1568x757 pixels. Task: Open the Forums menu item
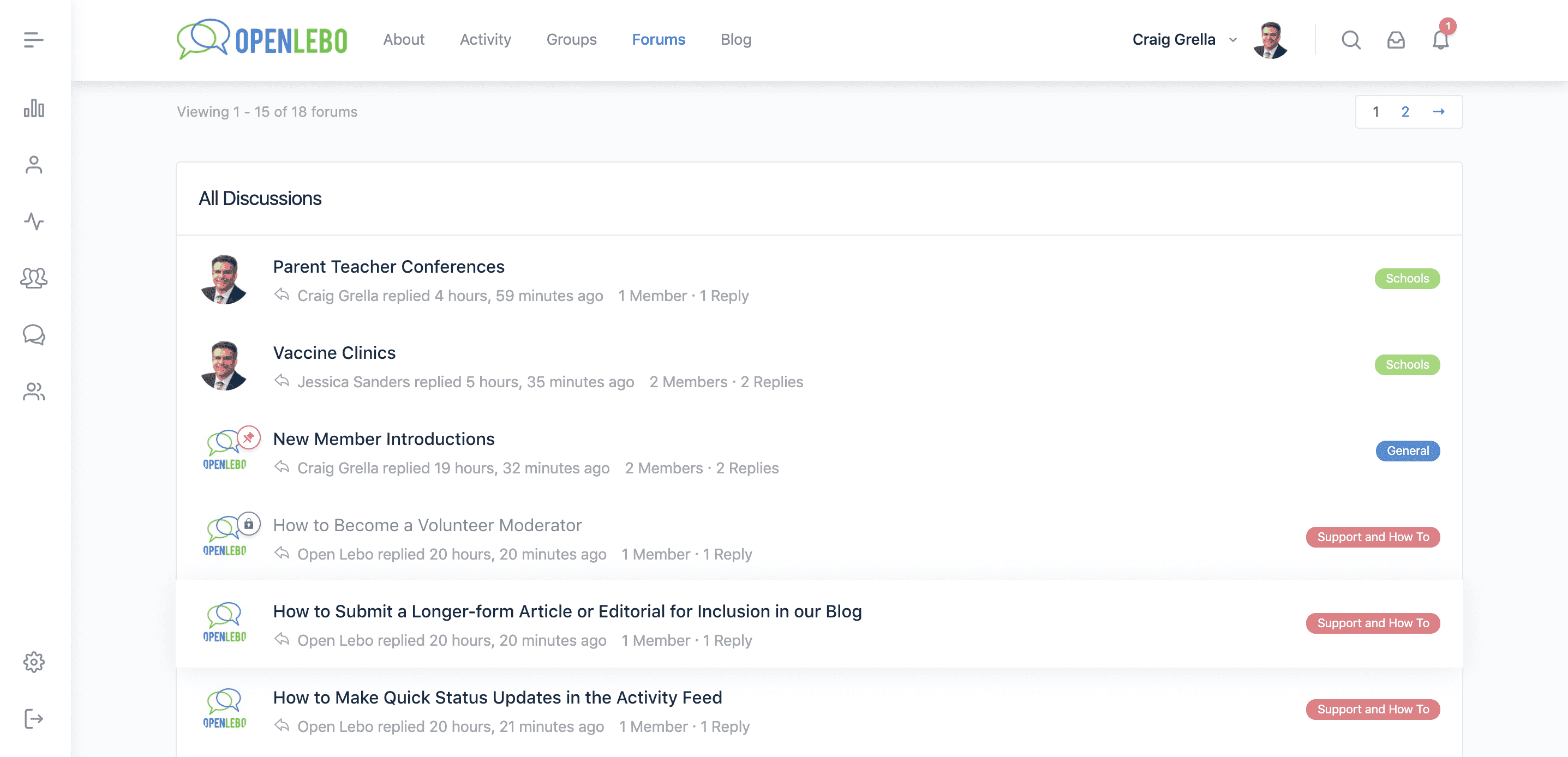tap(658, 40)
